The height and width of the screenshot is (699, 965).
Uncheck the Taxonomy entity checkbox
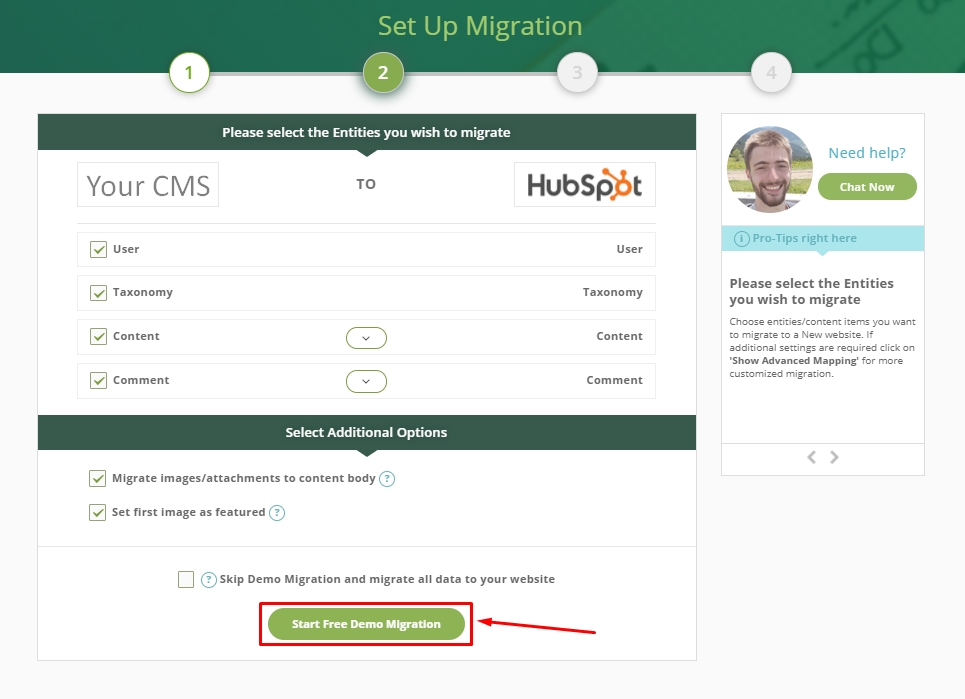(x=98, y=293)
